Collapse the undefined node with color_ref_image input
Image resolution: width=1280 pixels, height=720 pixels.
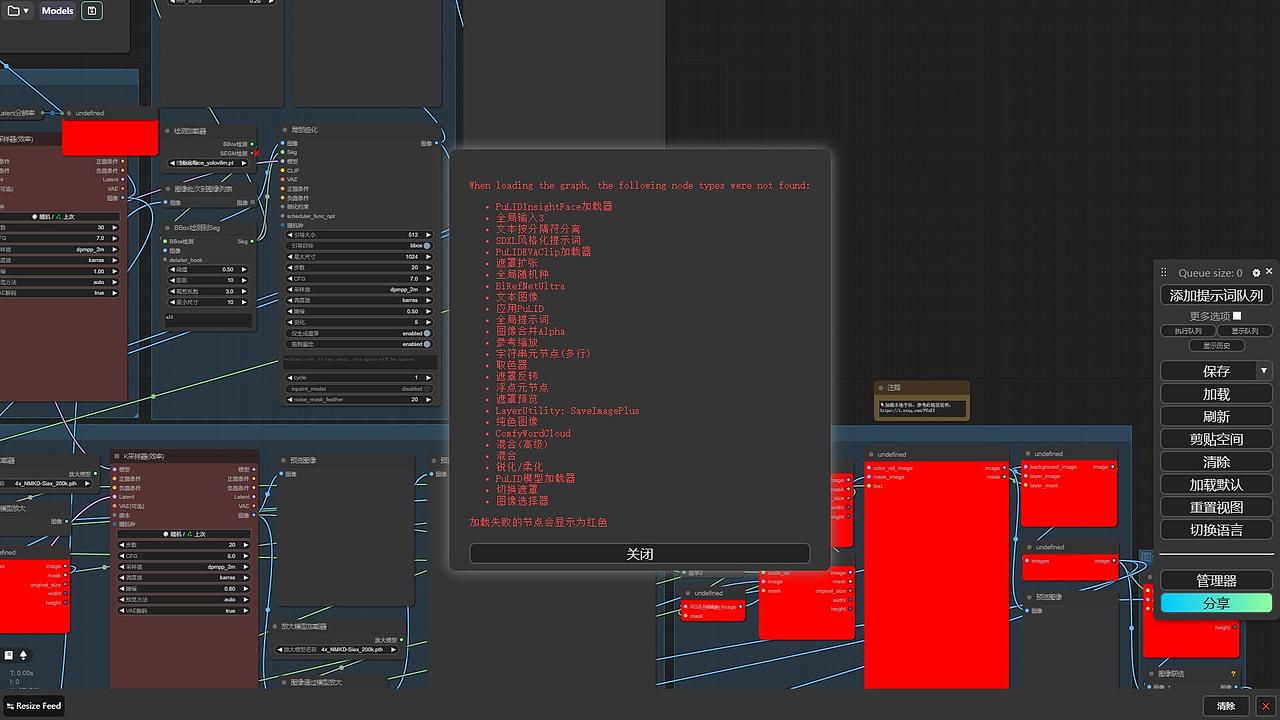(871, 454)
